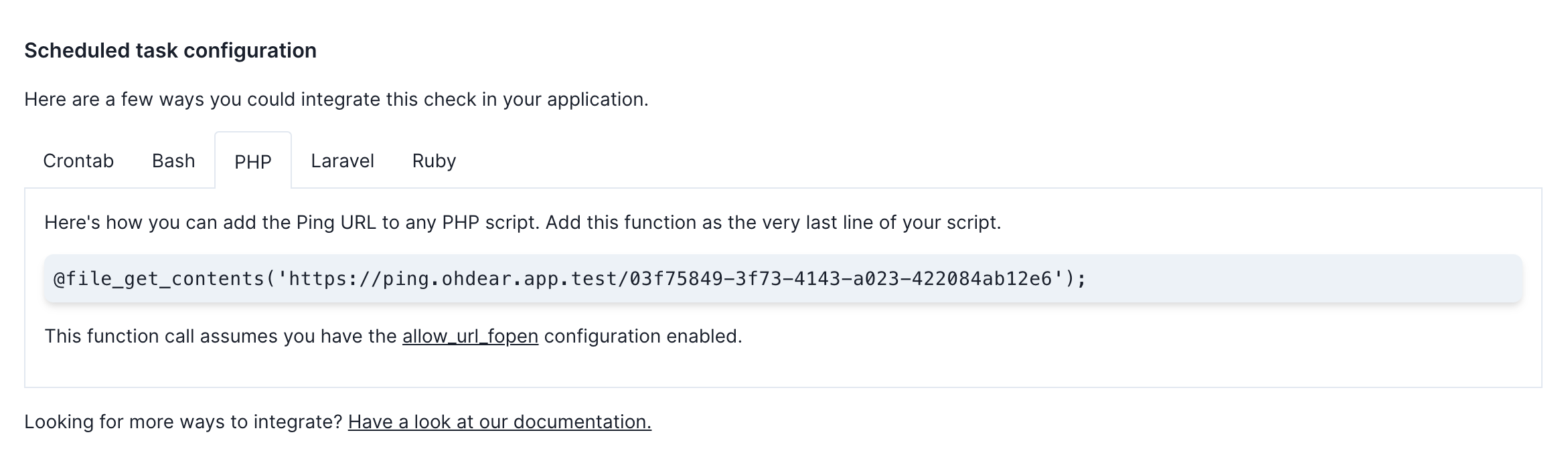Open the Bash integration tab

tap(173, 161)
